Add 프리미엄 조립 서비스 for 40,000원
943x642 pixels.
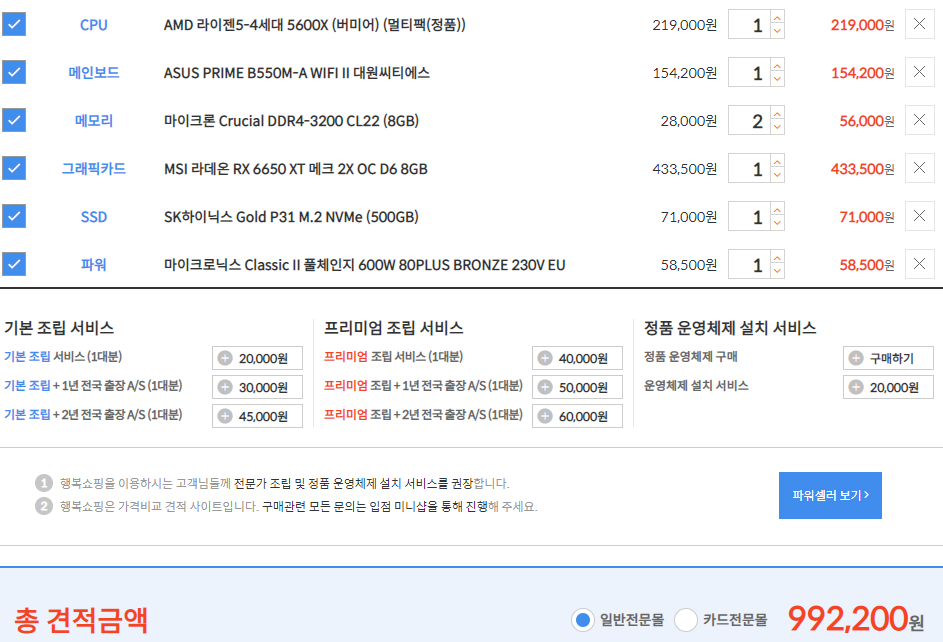(577, 358)
